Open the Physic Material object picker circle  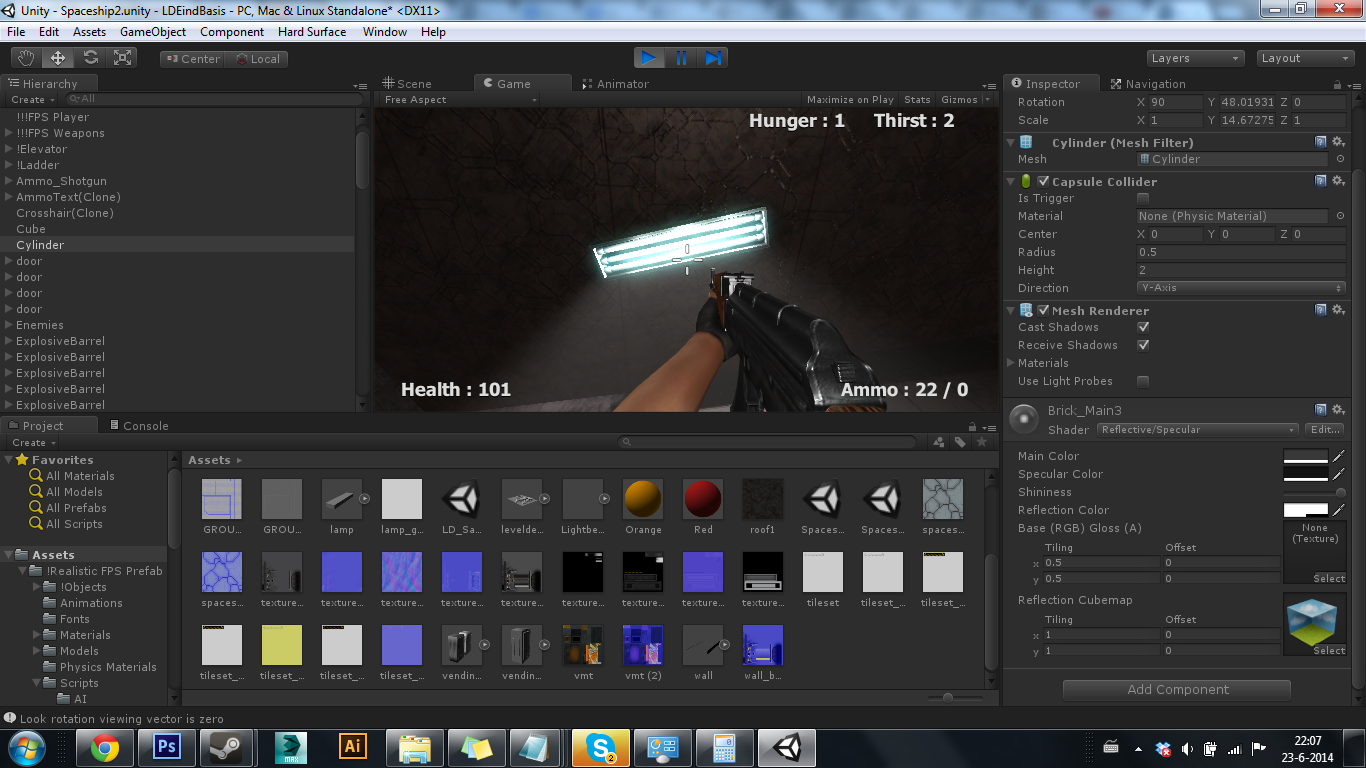tap(1340, 216)
